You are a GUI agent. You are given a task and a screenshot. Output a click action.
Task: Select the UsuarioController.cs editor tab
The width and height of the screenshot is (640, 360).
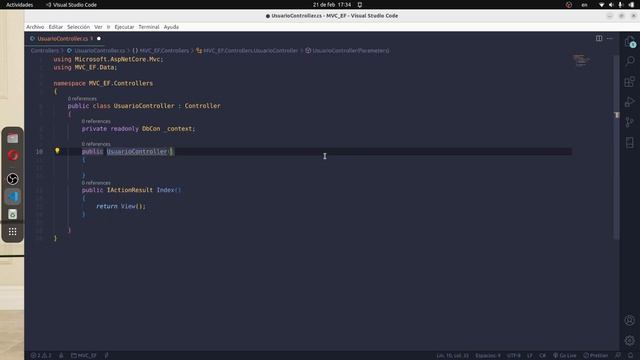64,38
